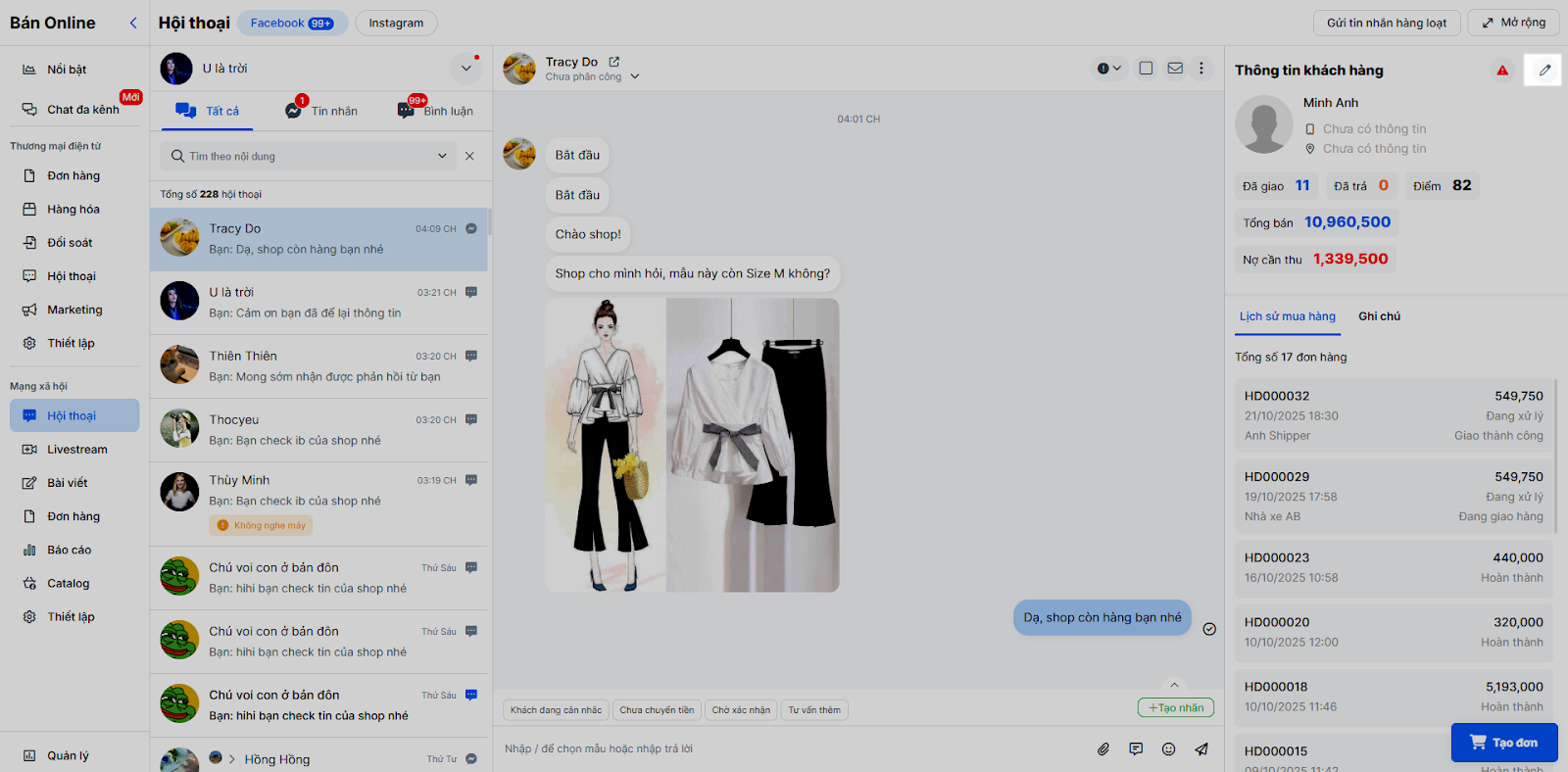Click the Tạo nhãn button

pos(1176,707)
